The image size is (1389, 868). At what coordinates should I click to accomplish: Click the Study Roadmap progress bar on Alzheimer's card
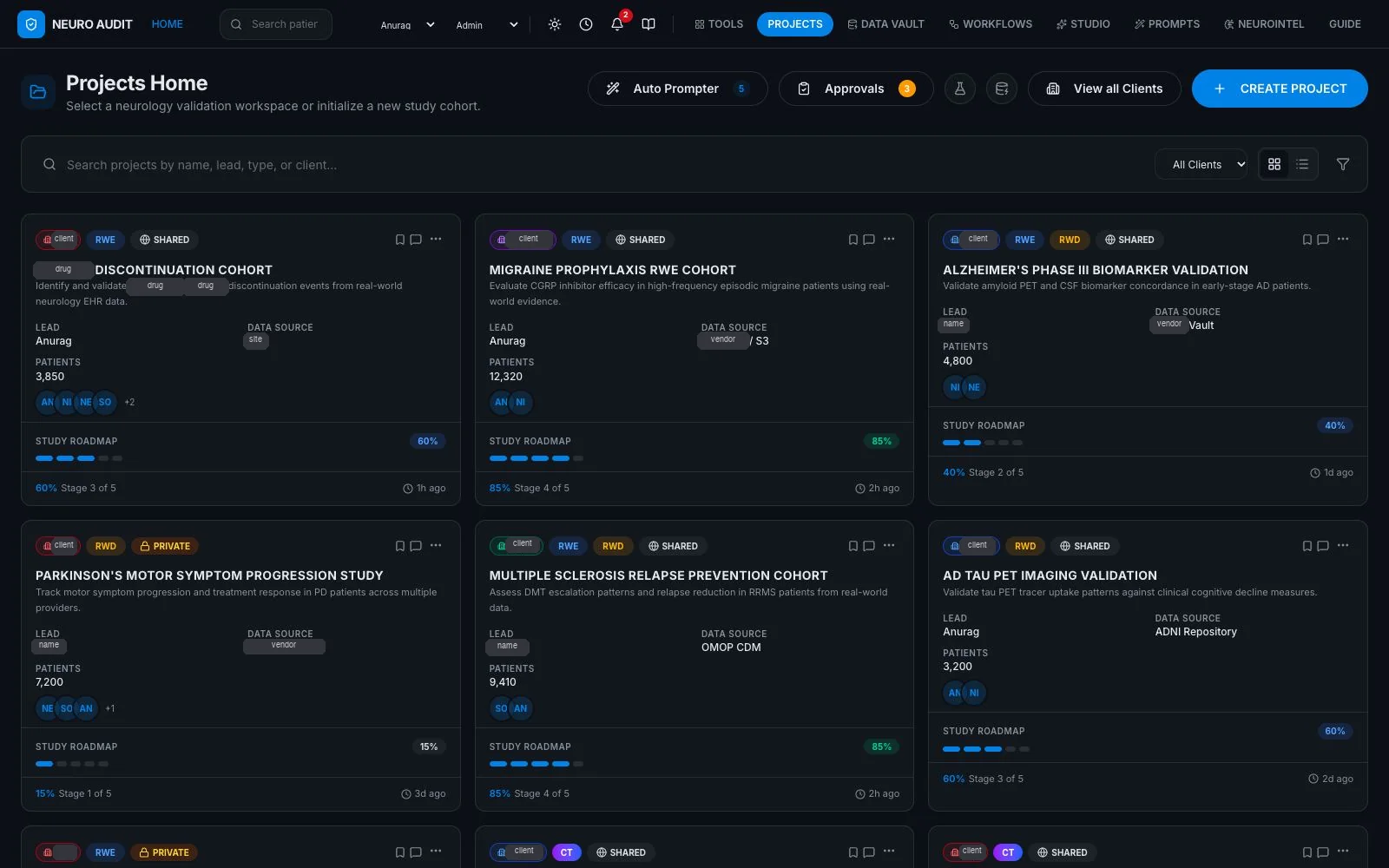[983, 443]
